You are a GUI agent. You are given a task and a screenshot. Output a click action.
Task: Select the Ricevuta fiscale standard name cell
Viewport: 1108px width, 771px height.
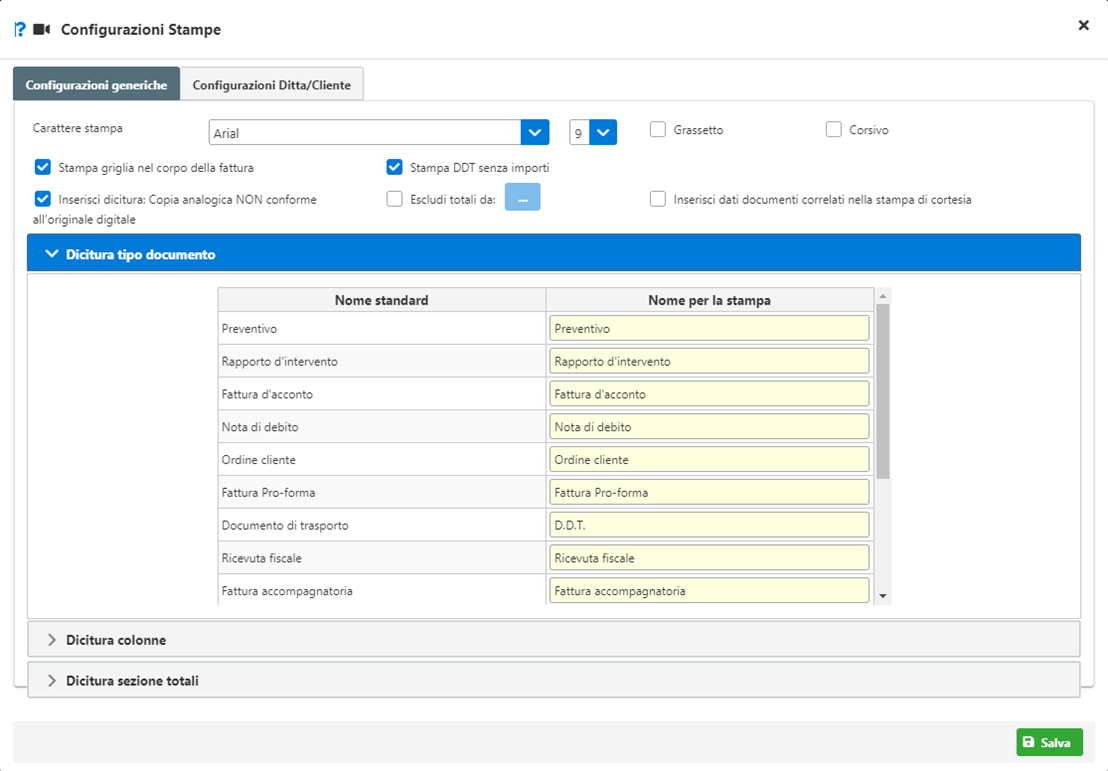[x=382, y=558]
